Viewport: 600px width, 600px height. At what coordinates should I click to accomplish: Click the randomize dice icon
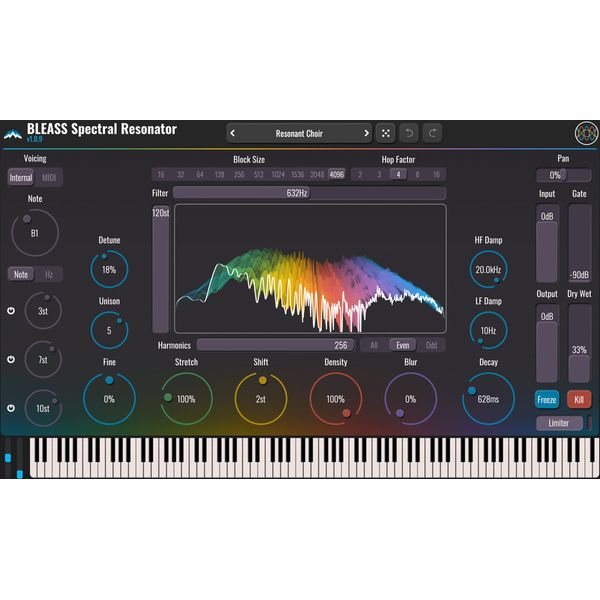click(x=385, y=133)
